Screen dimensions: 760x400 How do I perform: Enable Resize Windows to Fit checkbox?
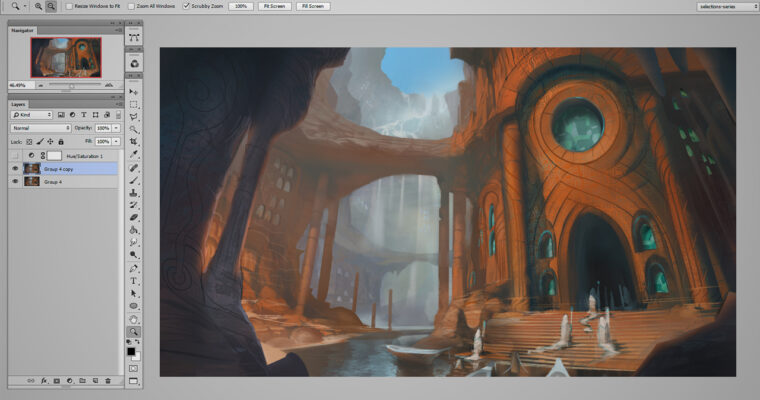point(69,6)
